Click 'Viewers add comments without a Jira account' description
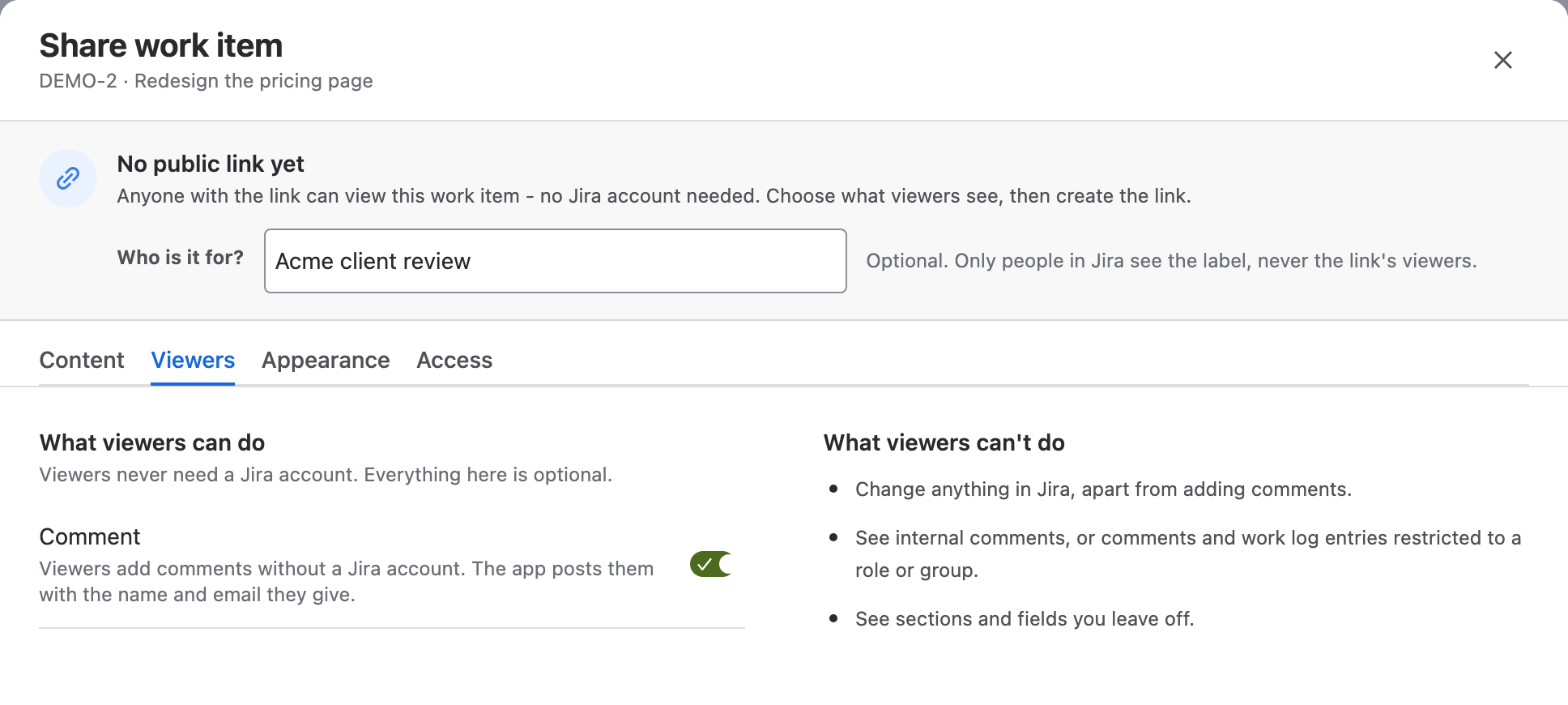Viewport: 1568px width, 705px height. point(347,582)
